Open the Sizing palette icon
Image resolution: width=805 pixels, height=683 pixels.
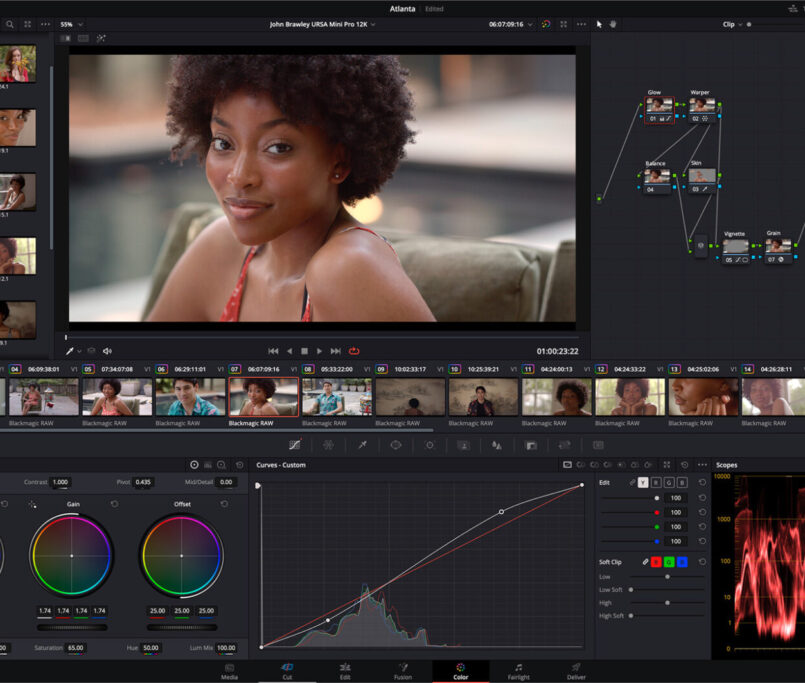(x=565, y=445)
